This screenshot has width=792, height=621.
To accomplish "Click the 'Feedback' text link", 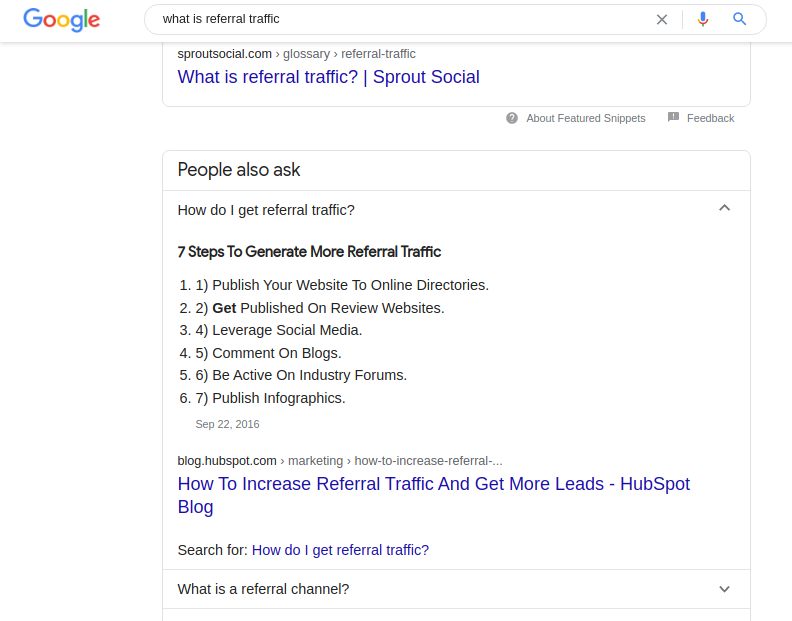I will [710, 118].
